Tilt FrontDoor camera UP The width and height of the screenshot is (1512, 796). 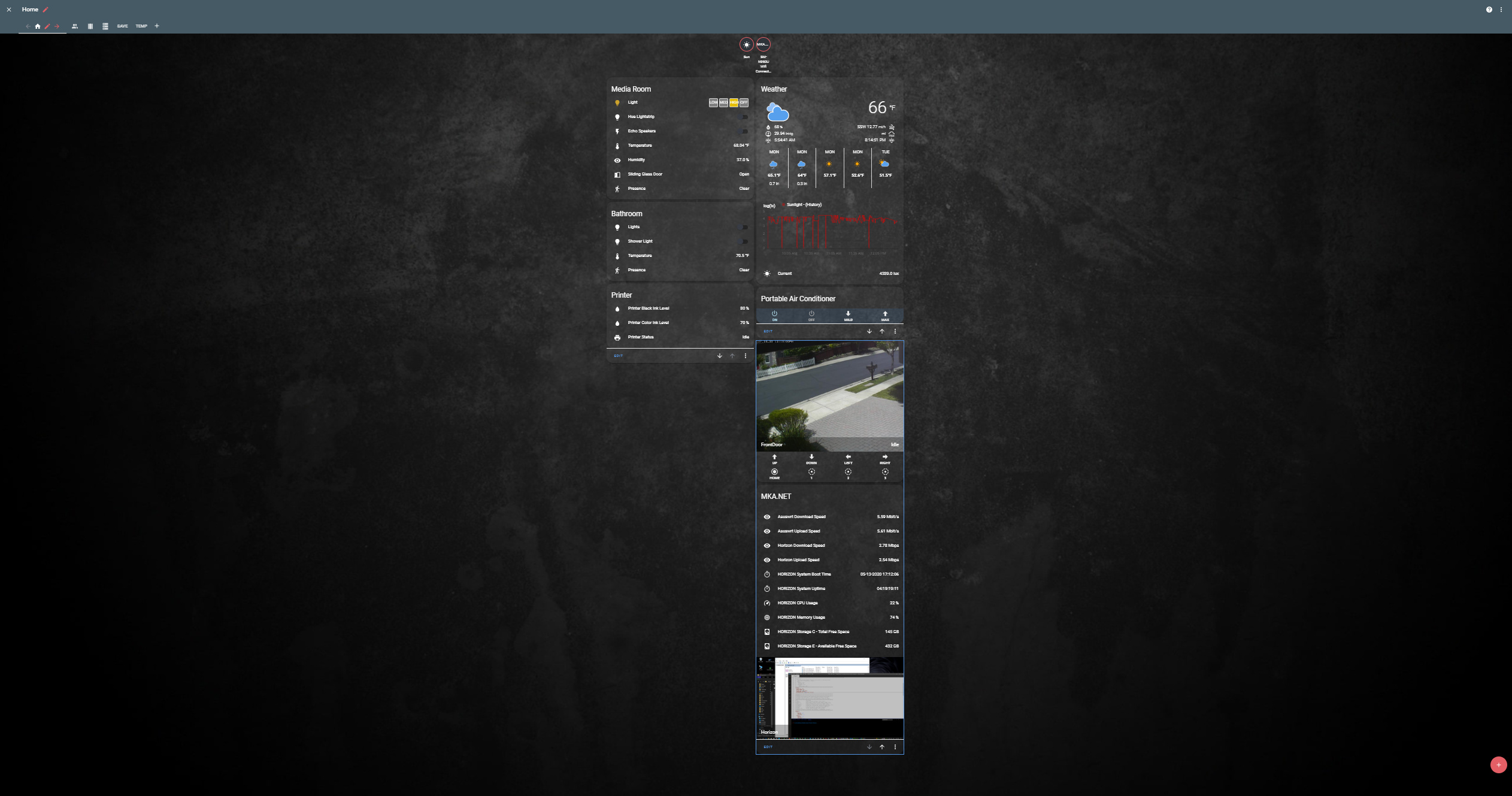click(774, 458)
